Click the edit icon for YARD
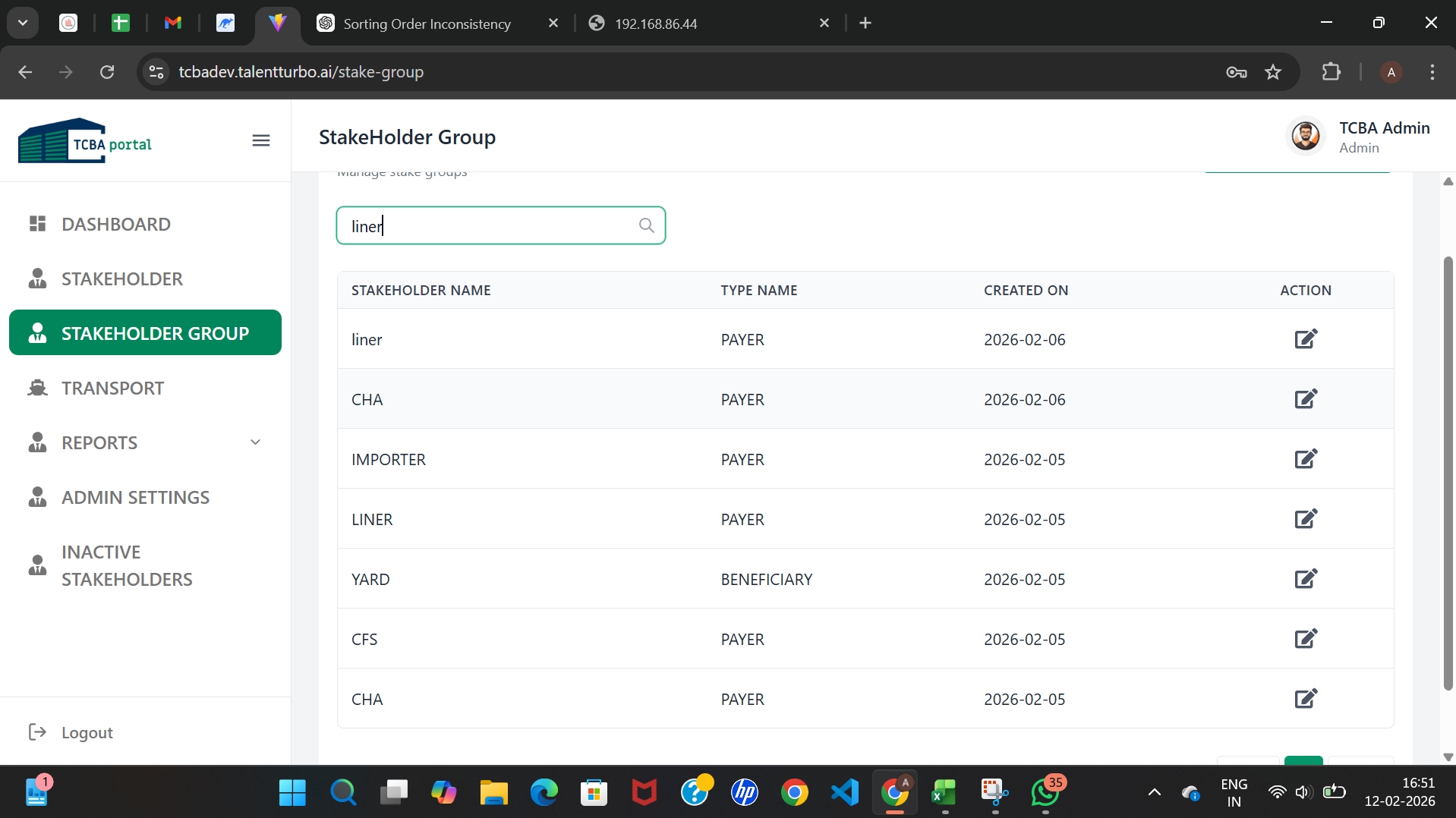The height and width of the screenshot is (818, 1456). [x=1306, y=579]
